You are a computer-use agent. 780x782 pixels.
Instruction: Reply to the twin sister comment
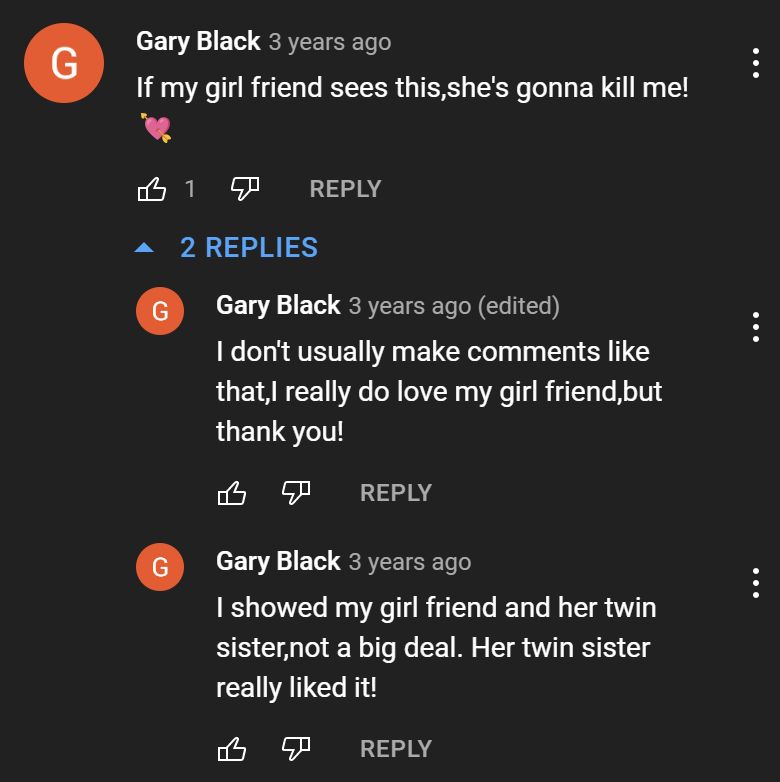click(x=396, y=749)
